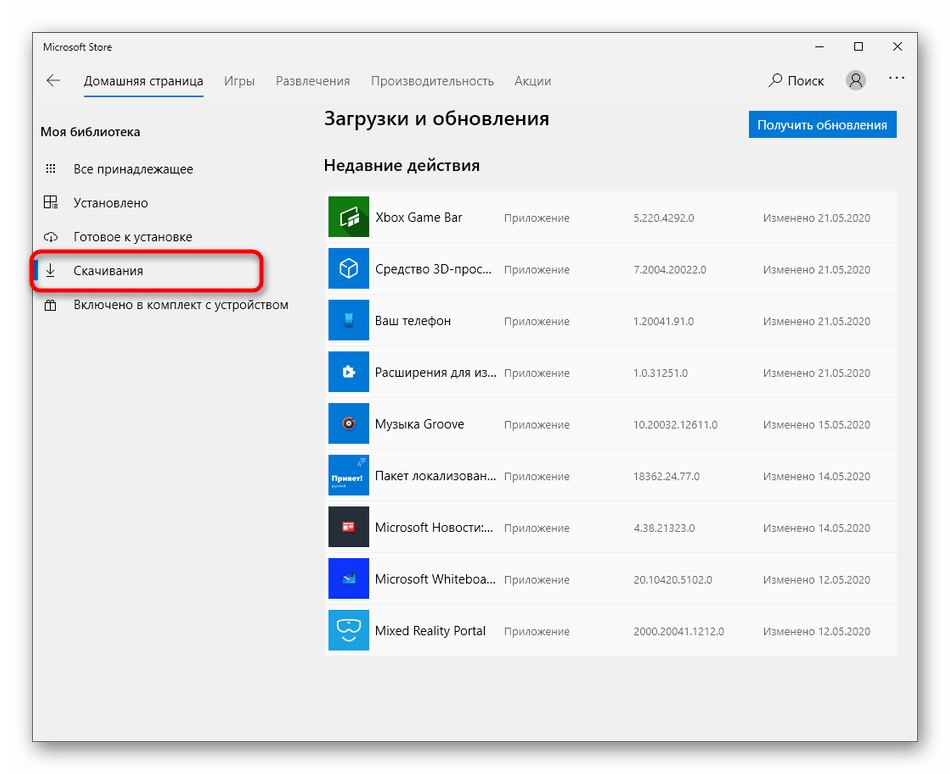Click the Xbox Game Bar app icon
950x774 pixels.
pyautogui.click(x=348, y=217)
